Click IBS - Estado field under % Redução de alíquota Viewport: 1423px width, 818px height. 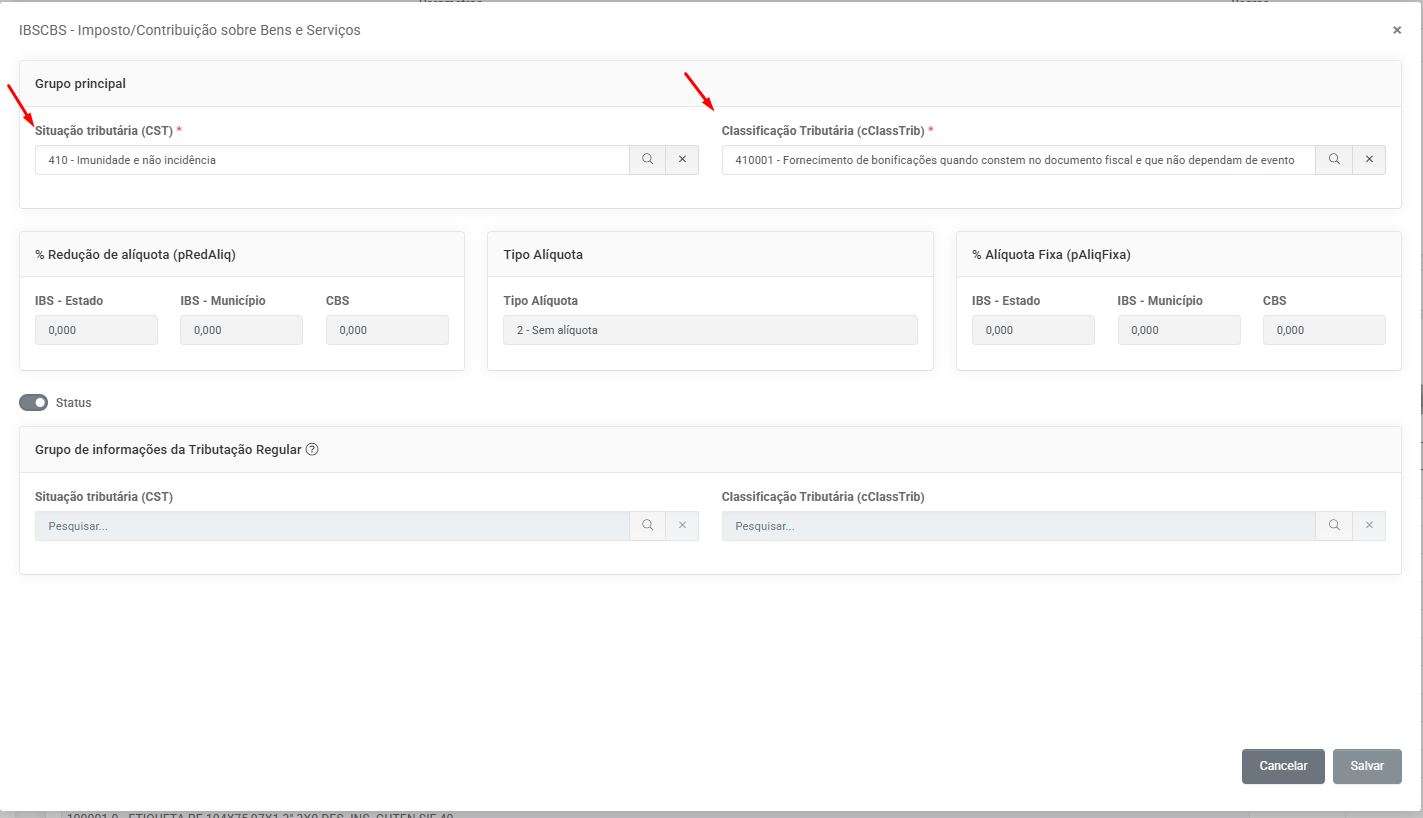pos(96,330)
